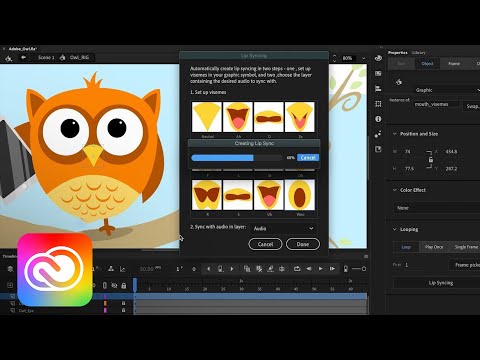This screenshot has width=480, height=360.
Task: Select the Neutral viseme thumbnail
Action: click(x=207, y=117)
